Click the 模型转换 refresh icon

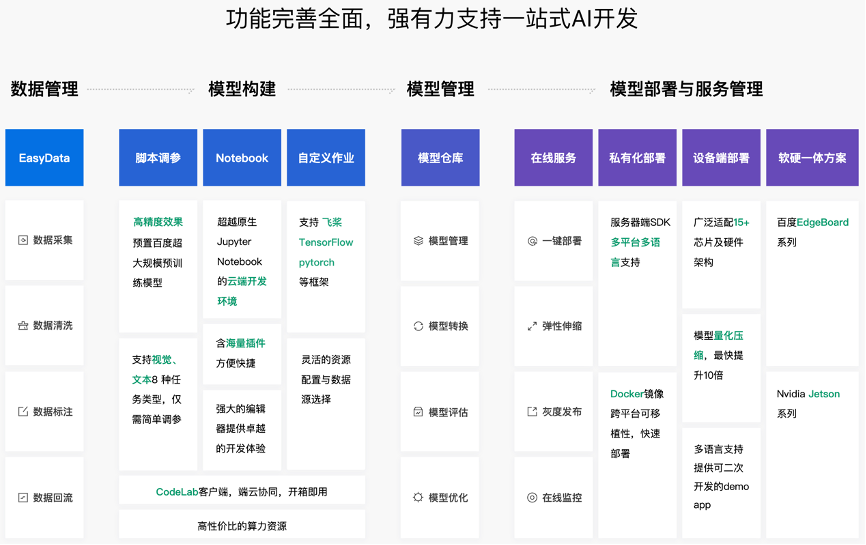point(418,326)
